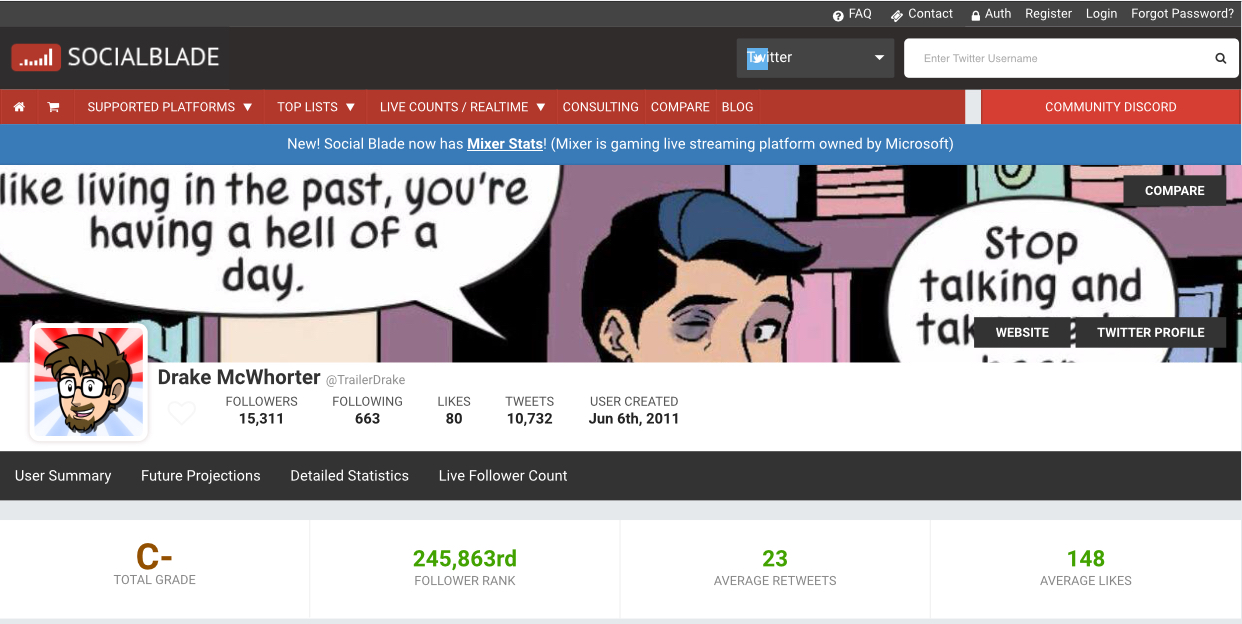Follow the Mixer Stats link
1242x624 pixels.
tap(504, 144)
